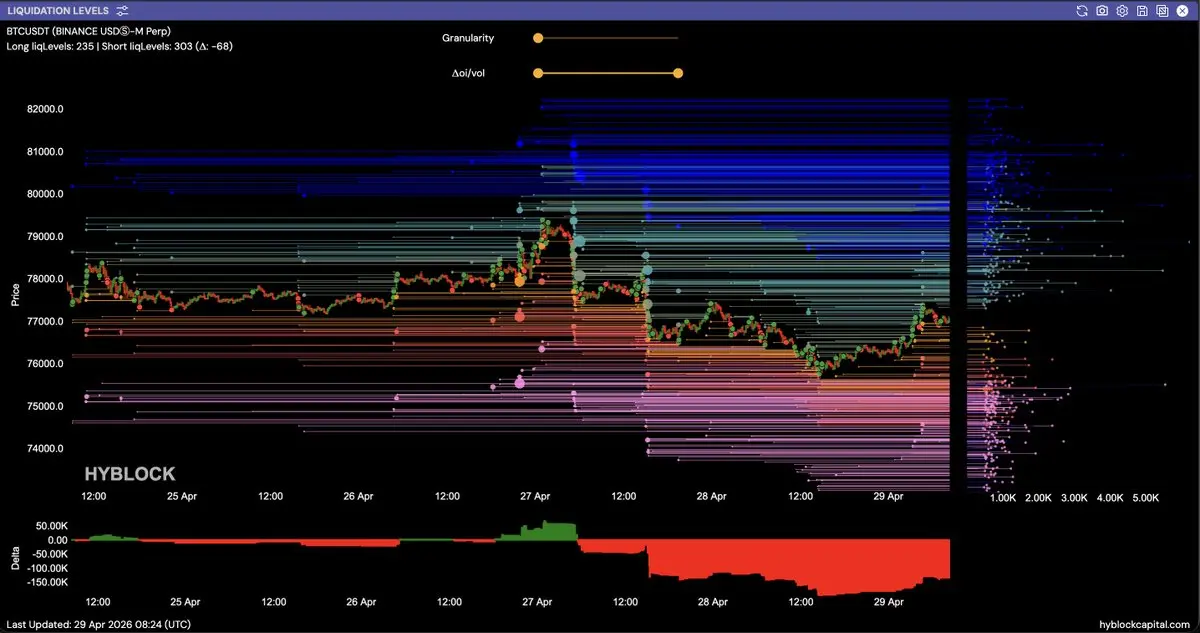
Task: Click the 80000.0 price axis label
Action: [x=45, y=194]
